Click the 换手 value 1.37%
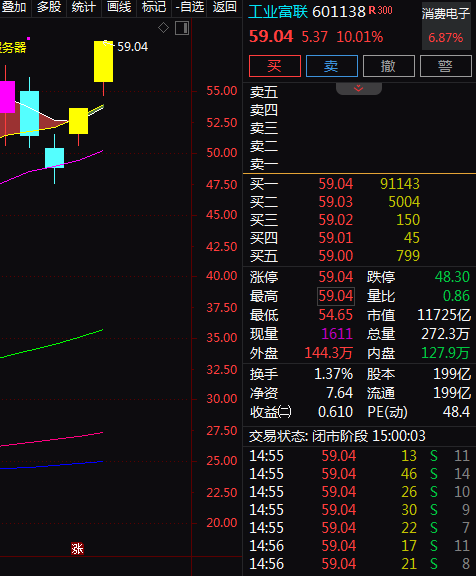The image size is (476, 576). 333,374
